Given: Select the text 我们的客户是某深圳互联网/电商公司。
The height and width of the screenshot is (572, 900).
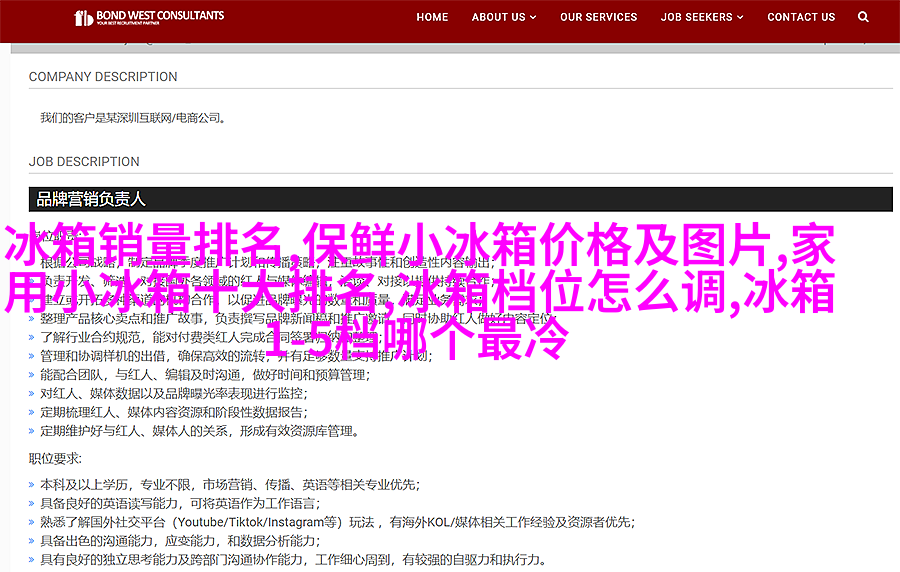Looking at the screenshot, I should point(133,118).
